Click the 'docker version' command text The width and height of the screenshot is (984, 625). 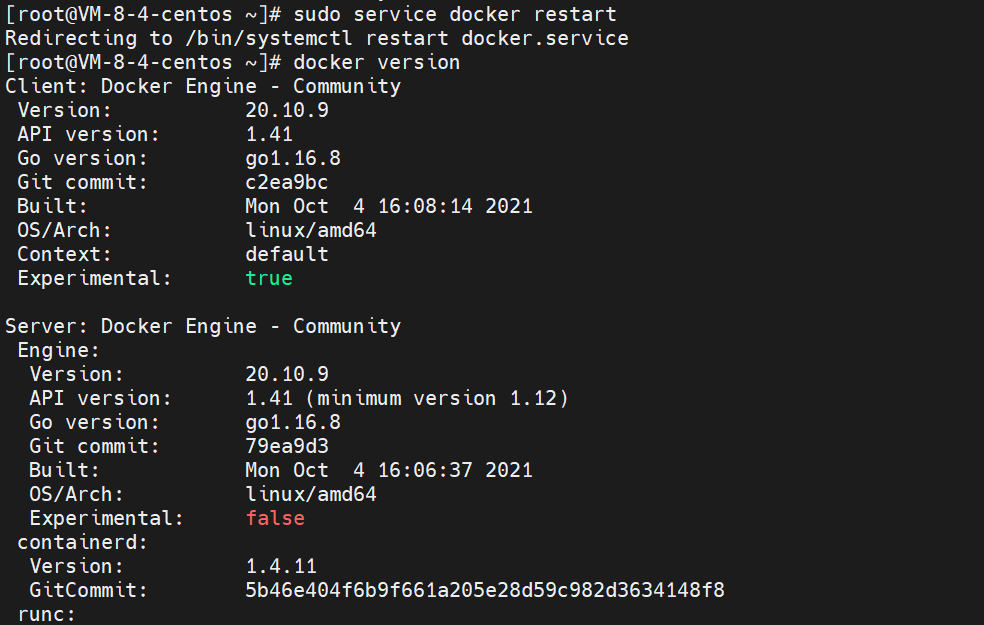coord(377,62)
